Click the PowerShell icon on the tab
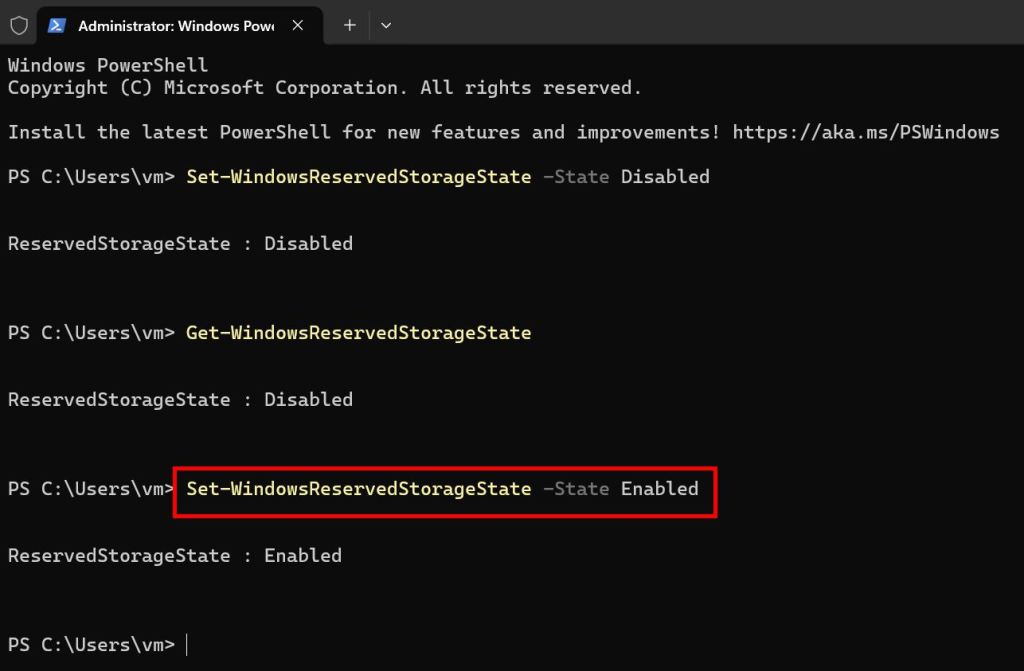The width and height of the screenshot is (1024, 671). tap(57, 25)
